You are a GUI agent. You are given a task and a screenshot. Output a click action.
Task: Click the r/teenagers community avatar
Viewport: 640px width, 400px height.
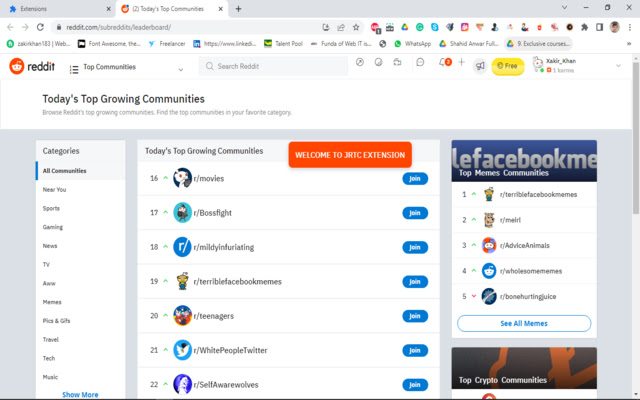point(182,316)
